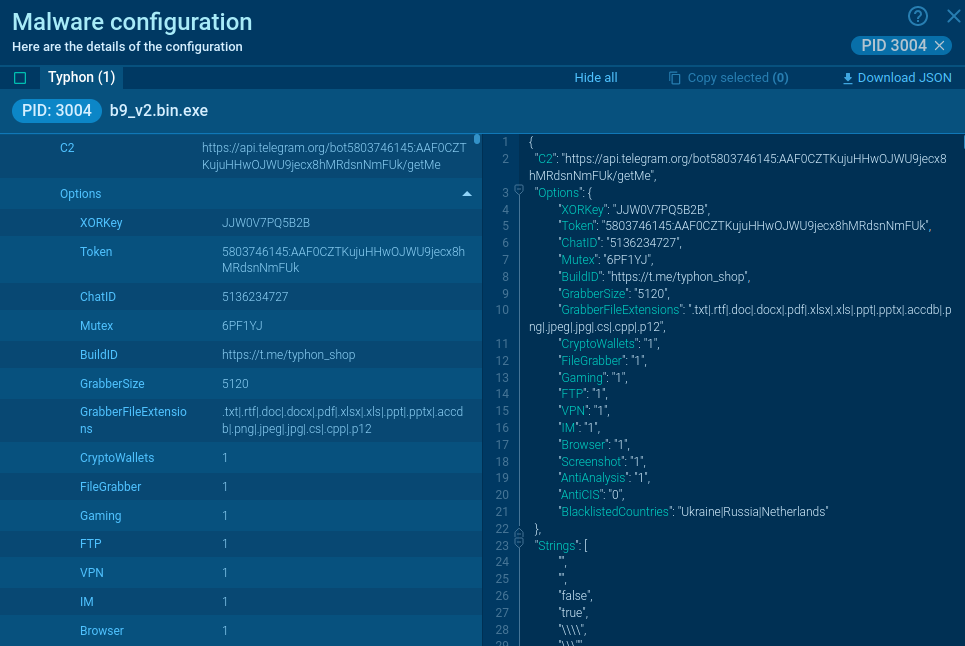The height and width of the screenshot is (646, 965).
Task: Click the b9_v2.bin.exe process name
Action: pos(159,111)
